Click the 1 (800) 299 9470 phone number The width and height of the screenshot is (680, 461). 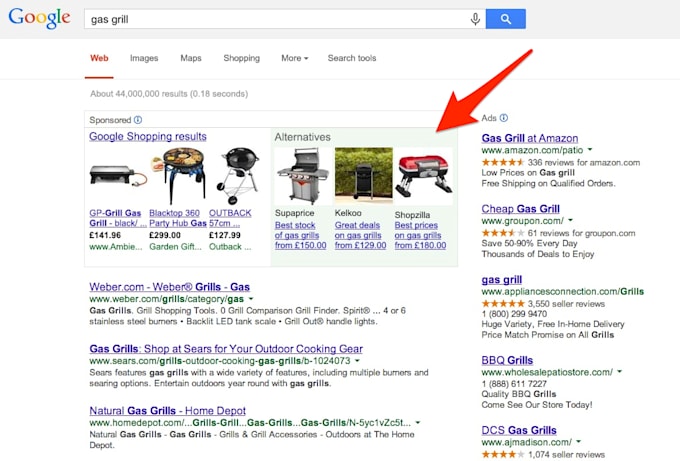point(514,314)
